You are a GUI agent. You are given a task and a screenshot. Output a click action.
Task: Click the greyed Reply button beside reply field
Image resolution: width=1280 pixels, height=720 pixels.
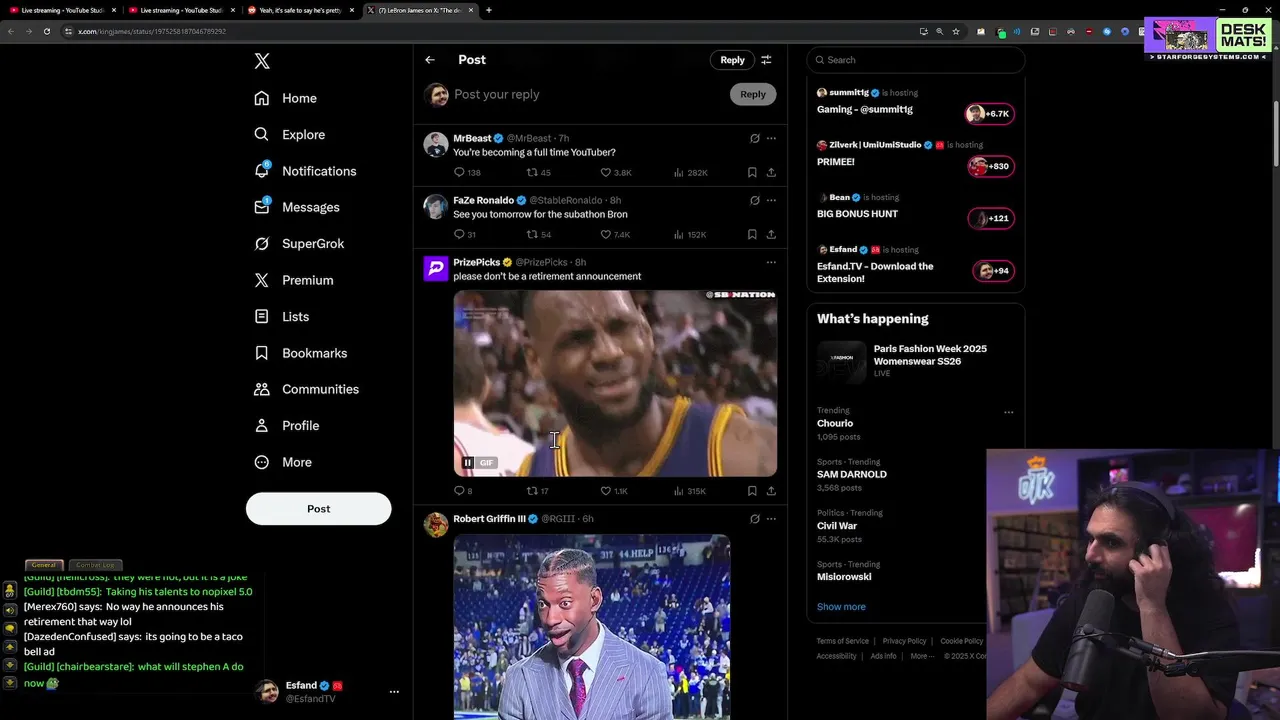coord(752,94)
